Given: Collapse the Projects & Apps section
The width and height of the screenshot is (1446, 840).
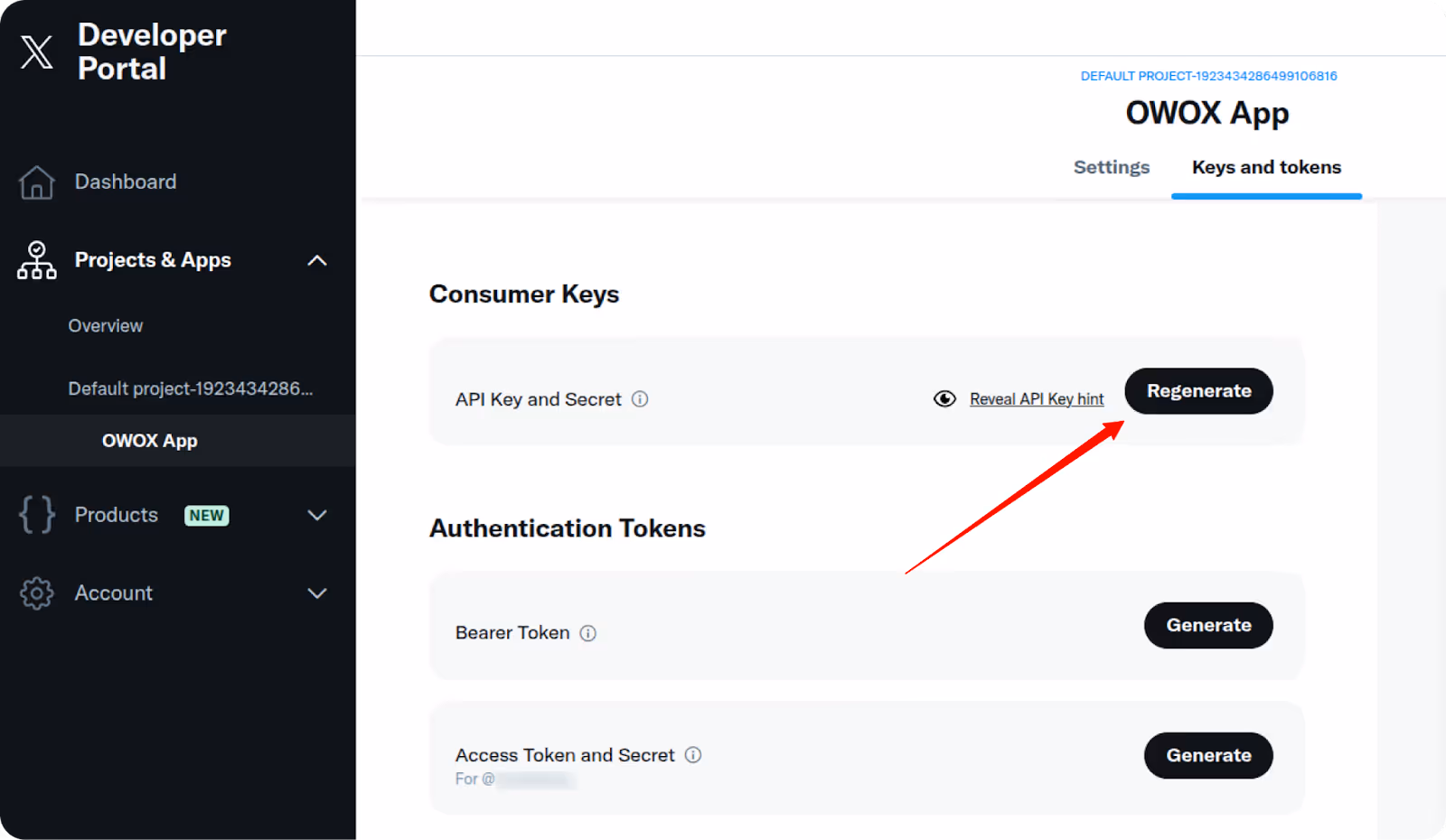Looking at the screenshot, I should pos(317,260).
